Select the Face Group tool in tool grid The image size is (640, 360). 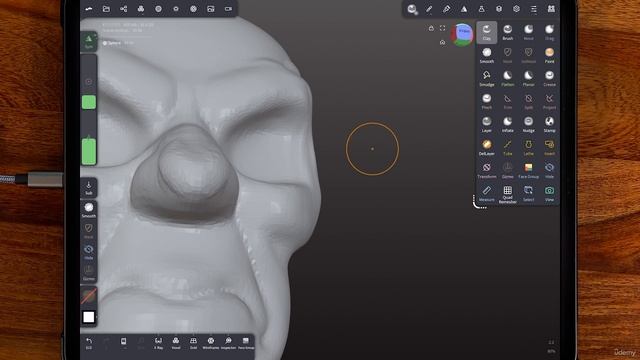(x=529, y=171)
